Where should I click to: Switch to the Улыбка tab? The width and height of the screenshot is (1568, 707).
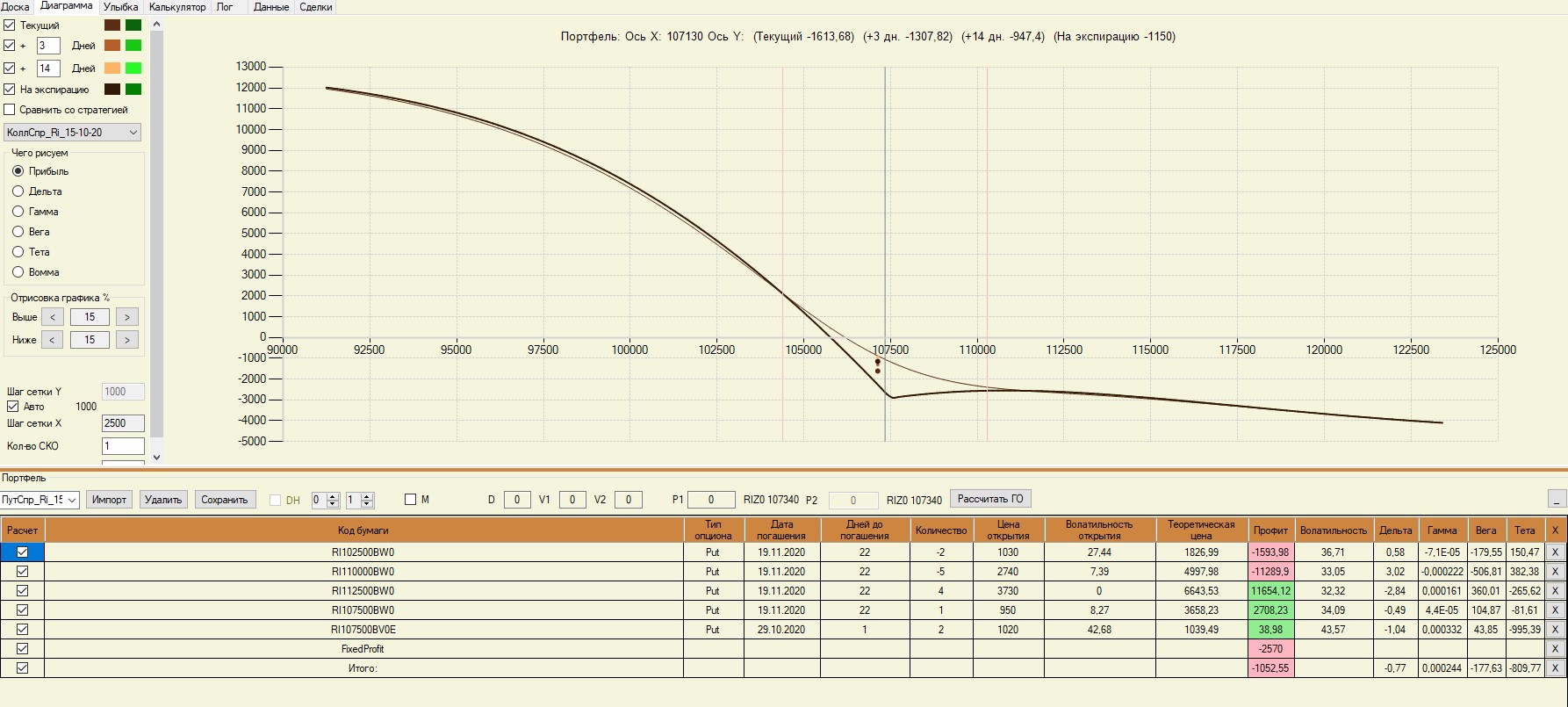tap(121, 7)
